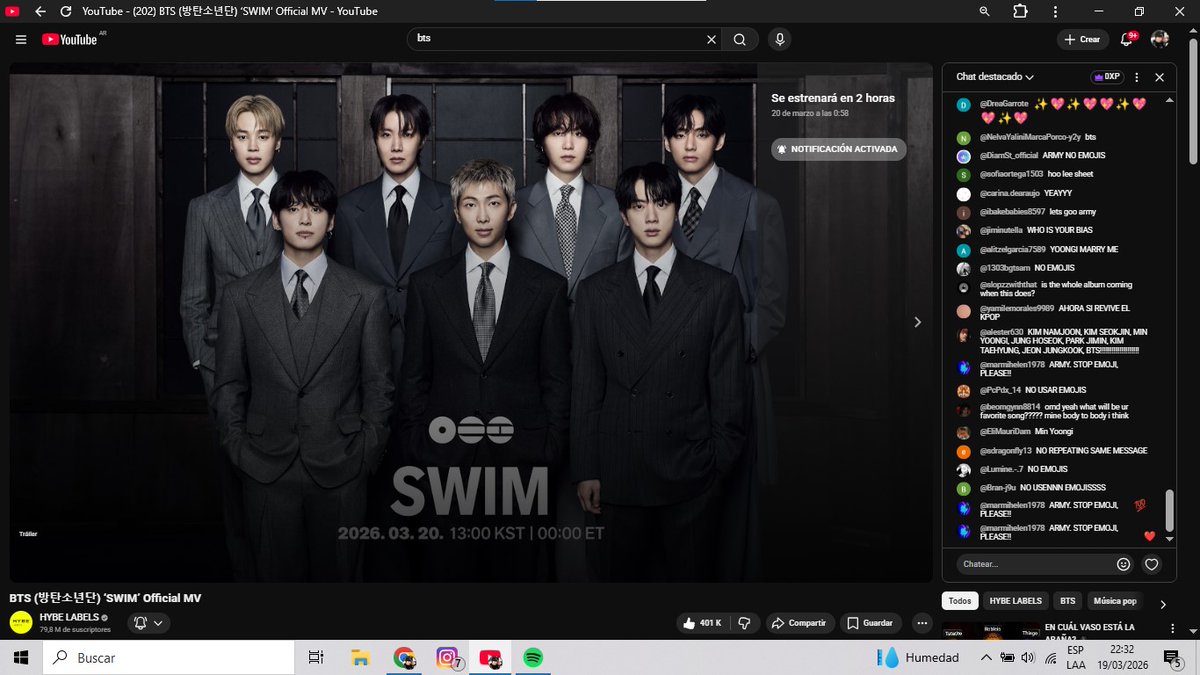Open Chrome from the taskbar
Screen dimensions: 1200x675
point(404,657)
